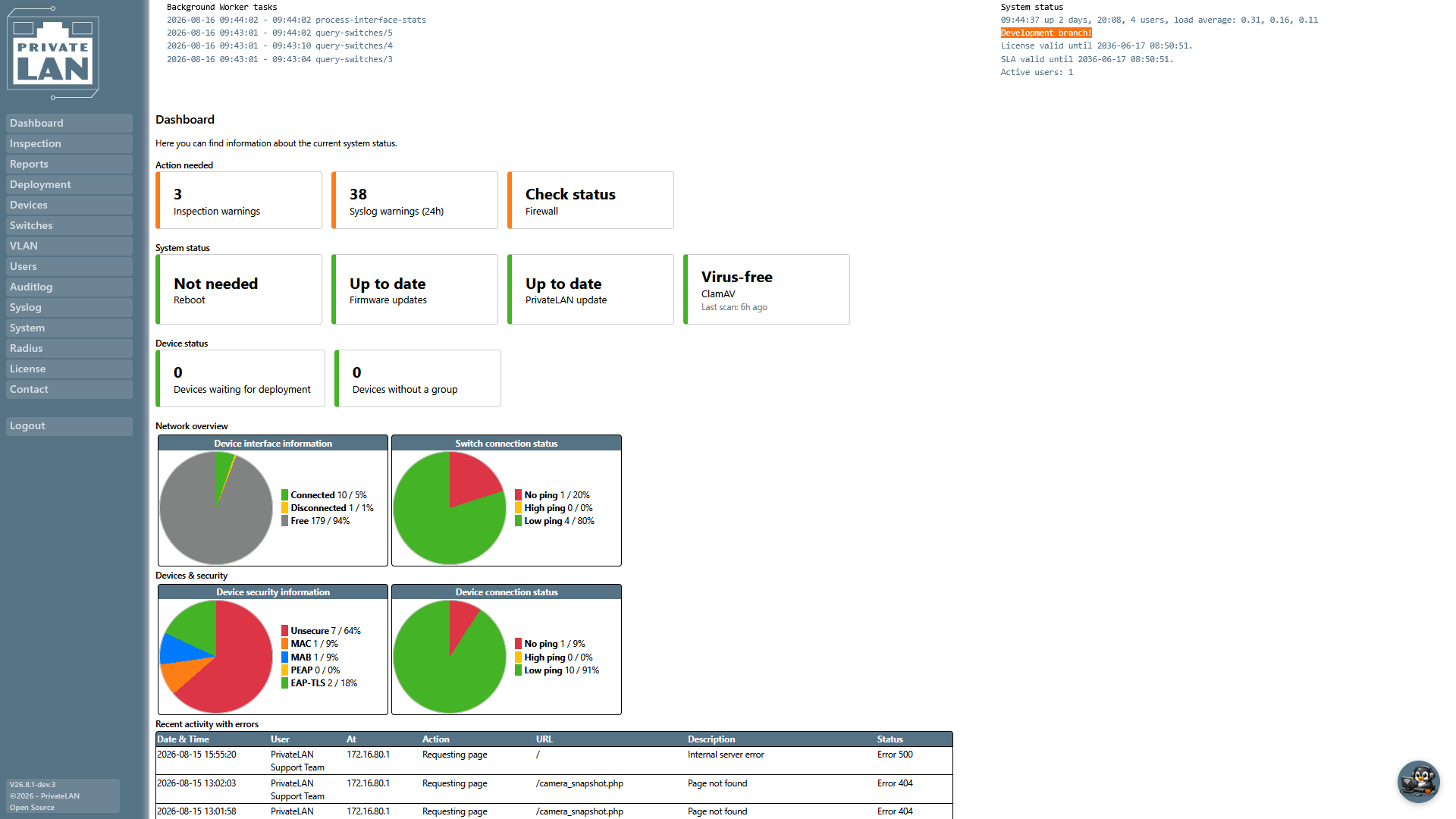Open the Check status Firewall card
1456x819 pixels.
pos(591,200)
